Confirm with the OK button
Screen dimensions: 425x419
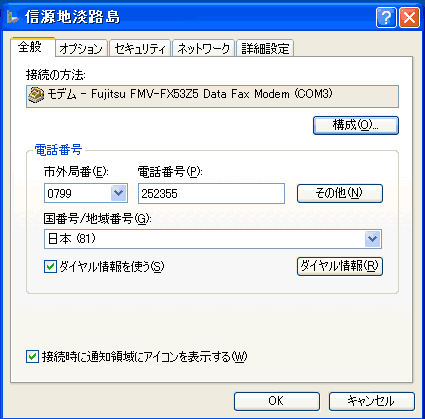pos(277,401)
